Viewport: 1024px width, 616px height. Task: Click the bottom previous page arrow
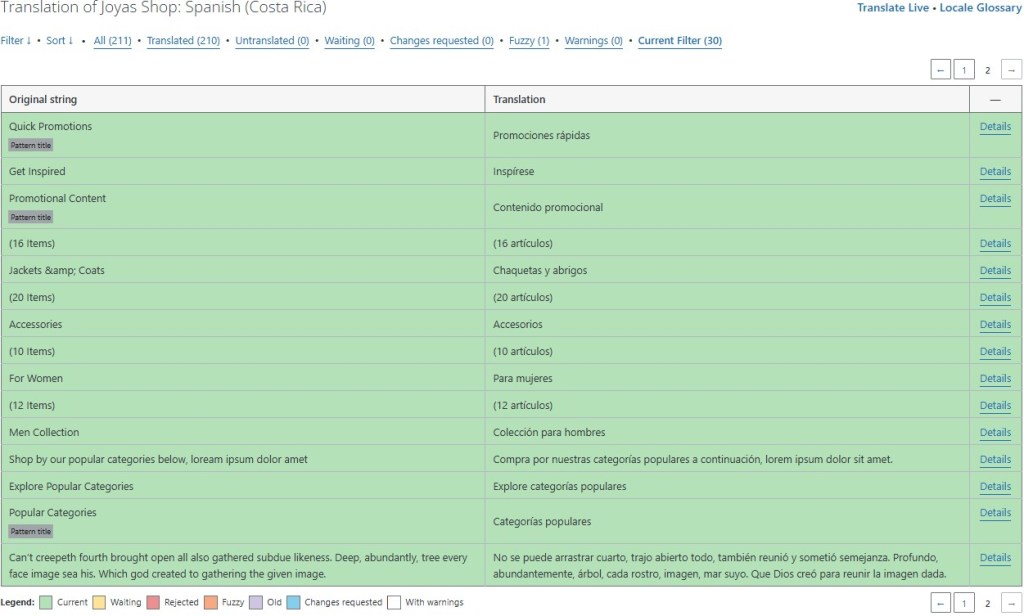[940, 603]
